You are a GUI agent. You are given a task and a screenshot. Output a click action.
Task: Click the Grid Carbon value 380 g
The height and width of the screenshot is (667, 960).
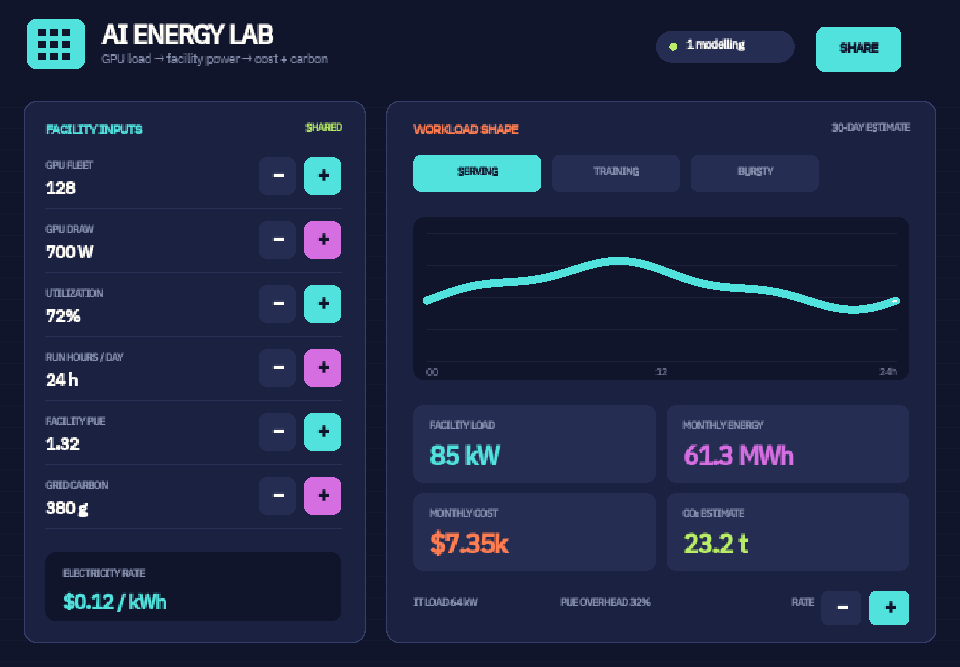point(67,508)
